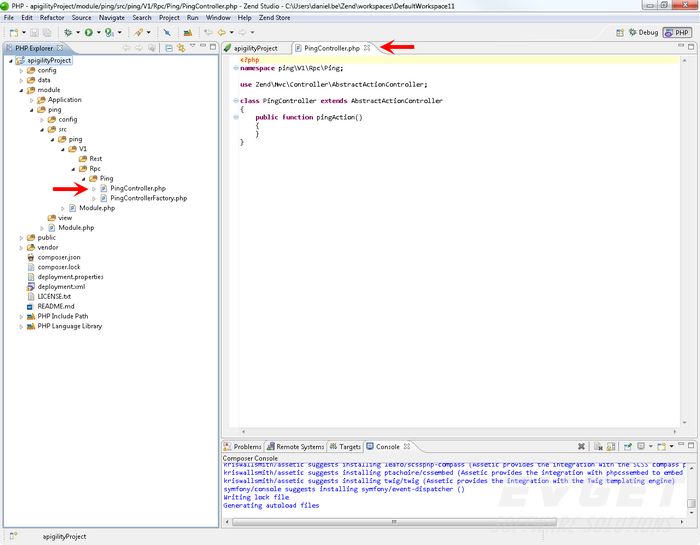The height and width of the screenshot is (545, 700).
Task: Open the New file dropdown arrow
Action: [x=24, y=33]
